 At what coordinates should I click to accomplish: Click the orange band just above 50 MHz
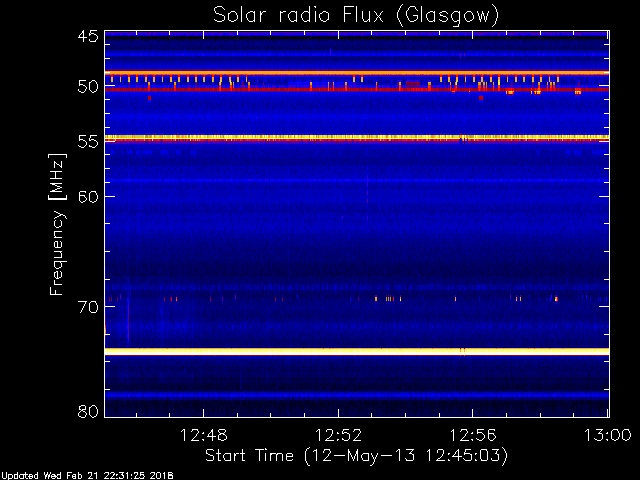357,73
